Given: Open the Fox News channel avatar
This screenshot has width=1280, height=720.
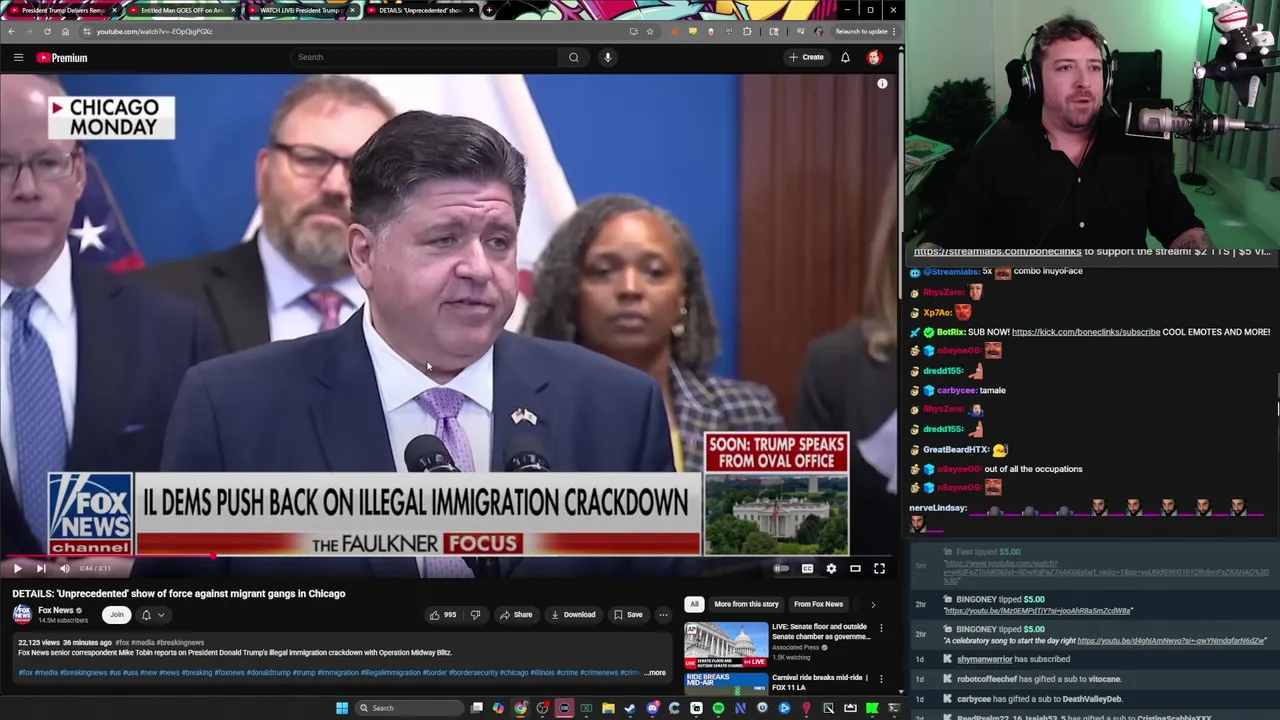Looking at the screenshot, I should (21, 615).
